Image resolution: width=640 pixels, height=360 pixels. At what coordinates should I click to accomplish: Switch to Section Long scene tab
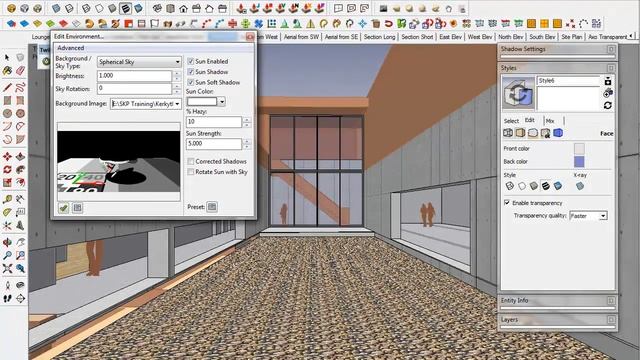point(380,37)
